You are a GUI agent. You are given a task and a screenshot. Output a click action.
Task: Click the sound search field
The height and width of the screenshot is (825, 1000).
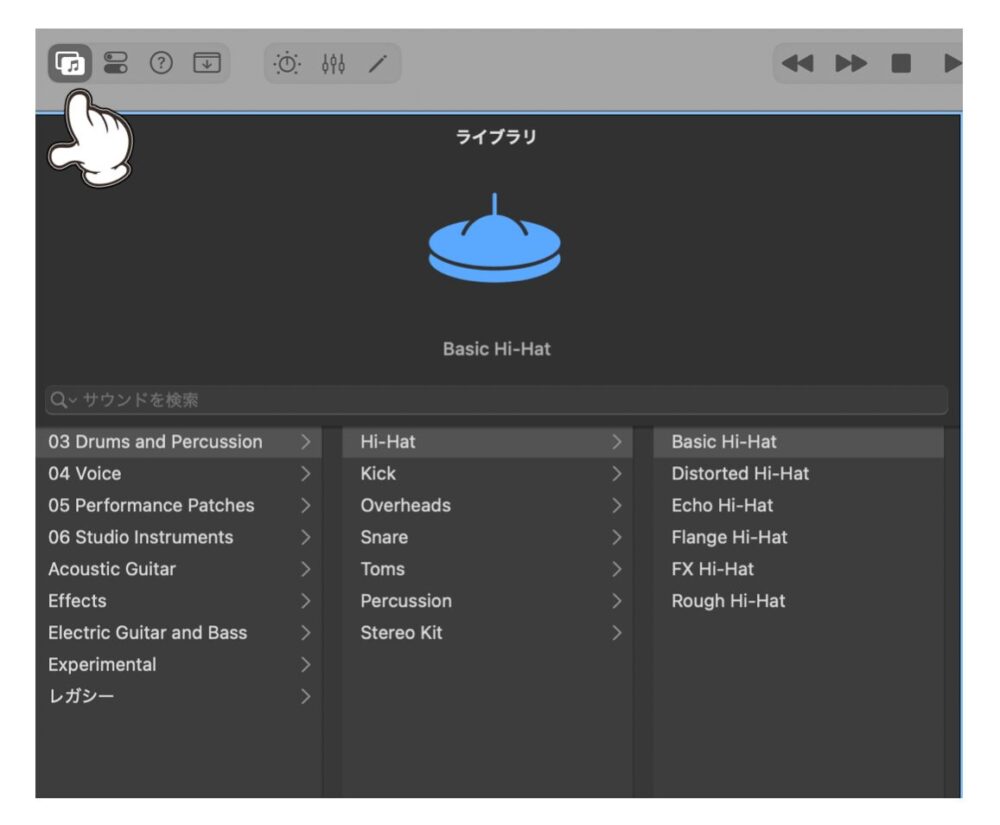[500, 400]
